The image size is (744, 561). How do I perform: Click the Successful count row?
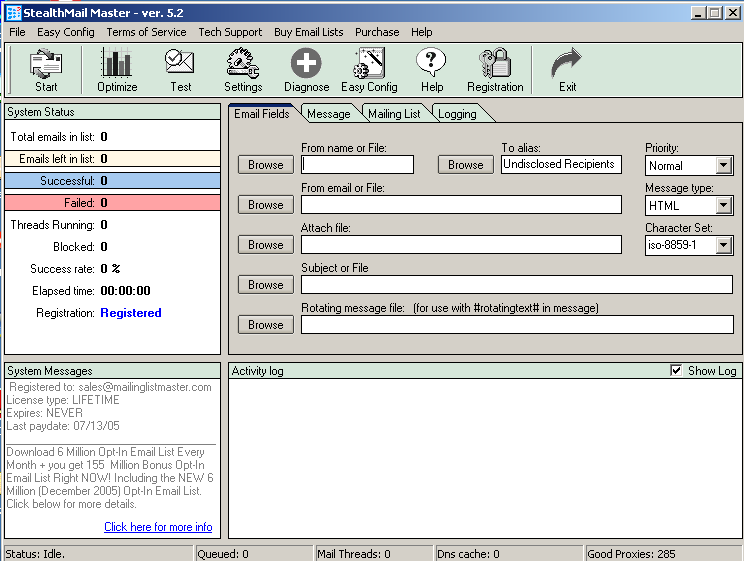tap(112, 181)
